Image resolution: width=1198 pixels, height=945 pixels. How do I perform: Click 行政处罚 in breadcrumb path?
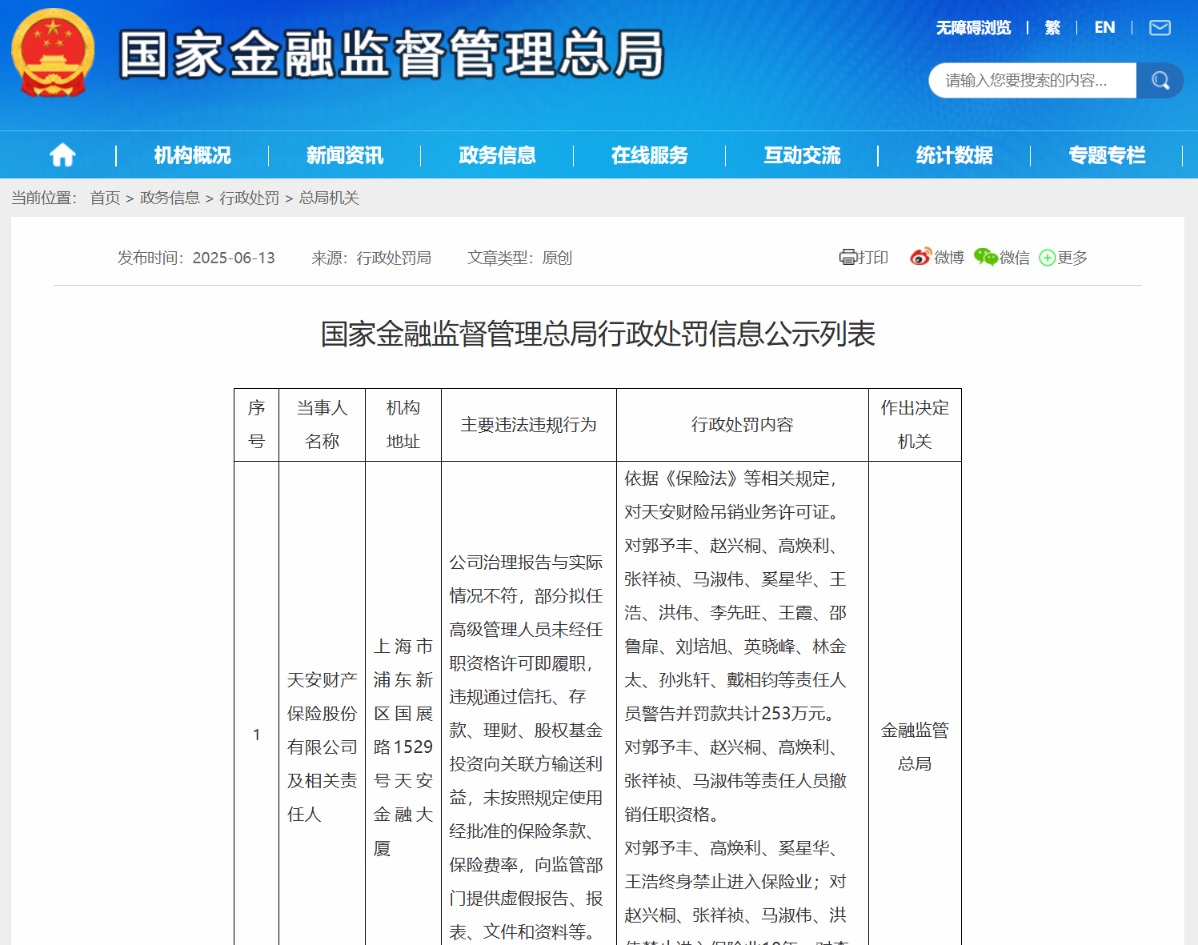click(x=249, y=198)
